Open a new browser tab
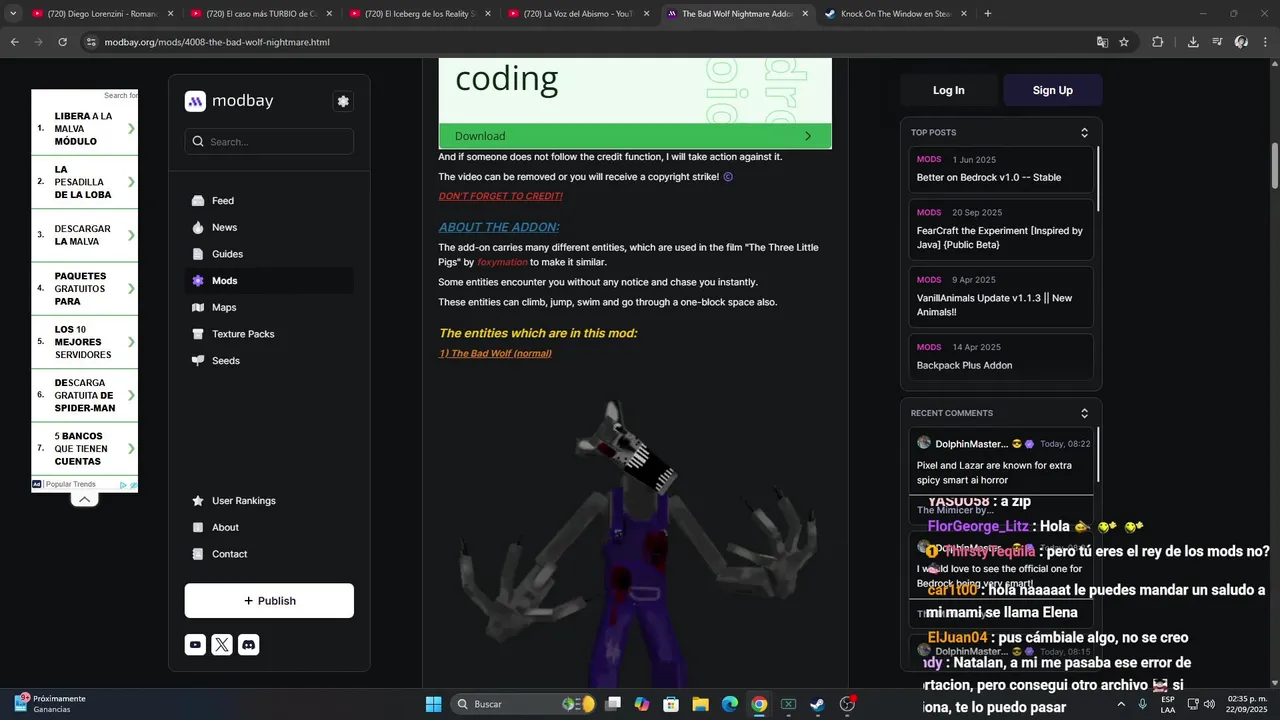Screen dimensions: 1280x720 [x=988, y=14]
